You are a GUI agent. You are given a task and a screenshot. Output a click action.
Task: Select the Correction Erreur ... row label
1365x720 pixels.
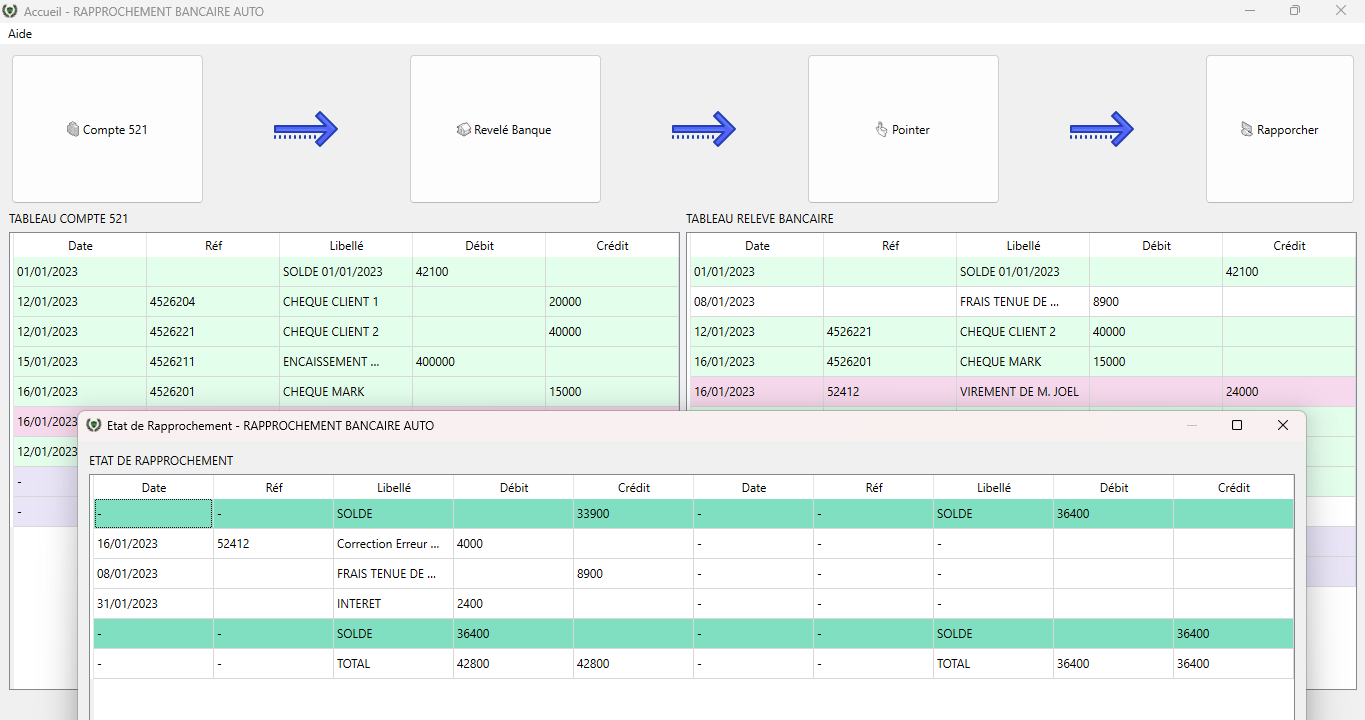coord(394,544)
